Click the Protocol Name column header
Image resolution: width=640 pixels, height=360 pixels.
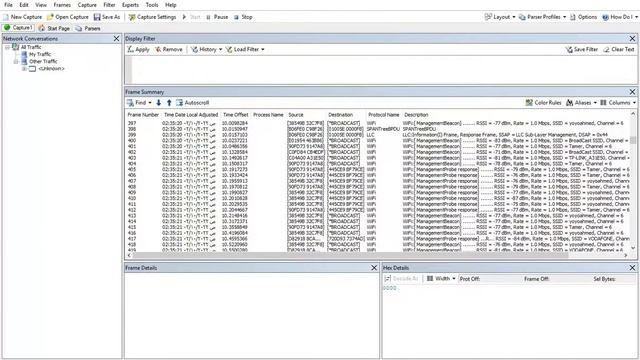point(383,115)
